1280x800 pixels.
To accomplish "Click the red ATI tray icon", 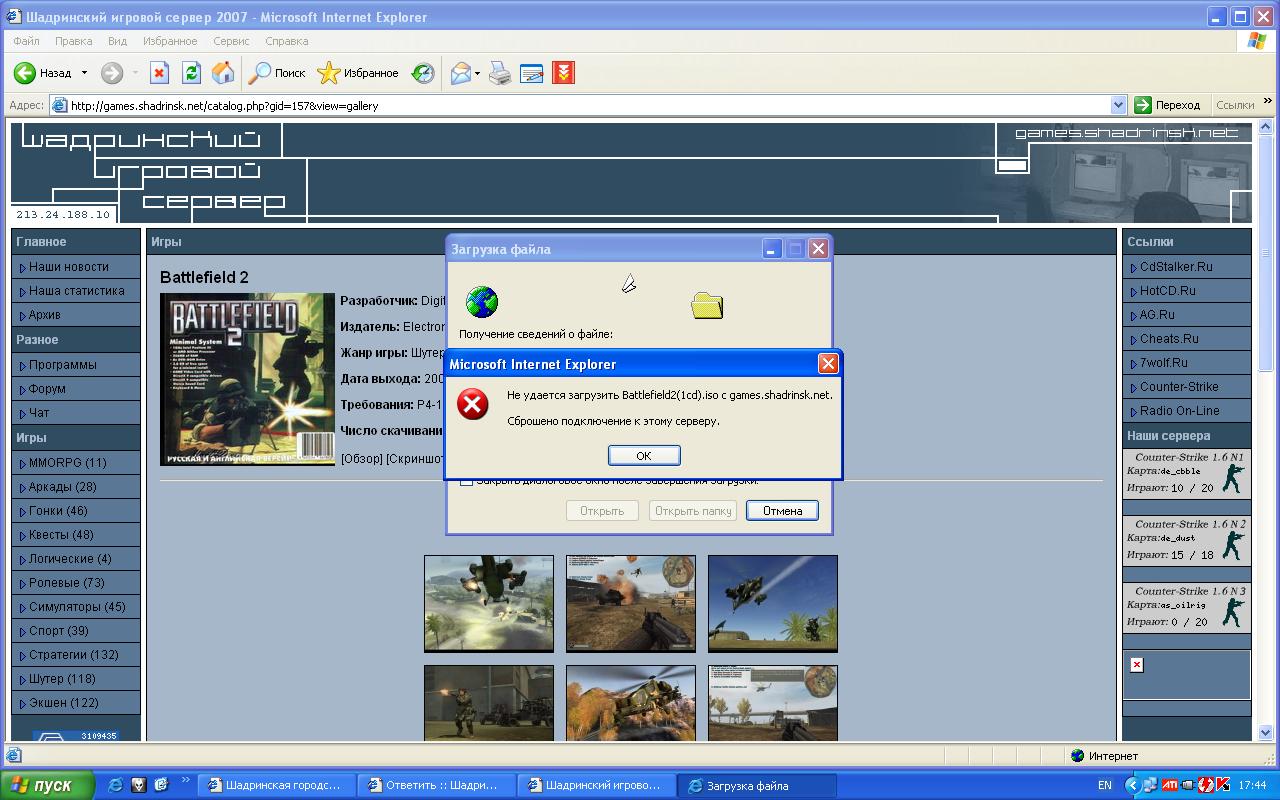I will click(1169, 785).
